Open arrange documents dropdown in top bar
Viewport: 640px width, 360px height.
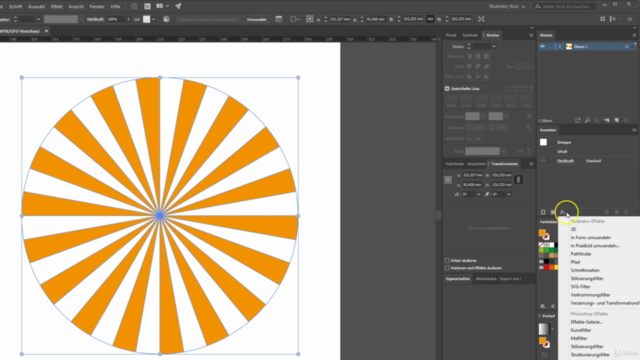[162, 6]
